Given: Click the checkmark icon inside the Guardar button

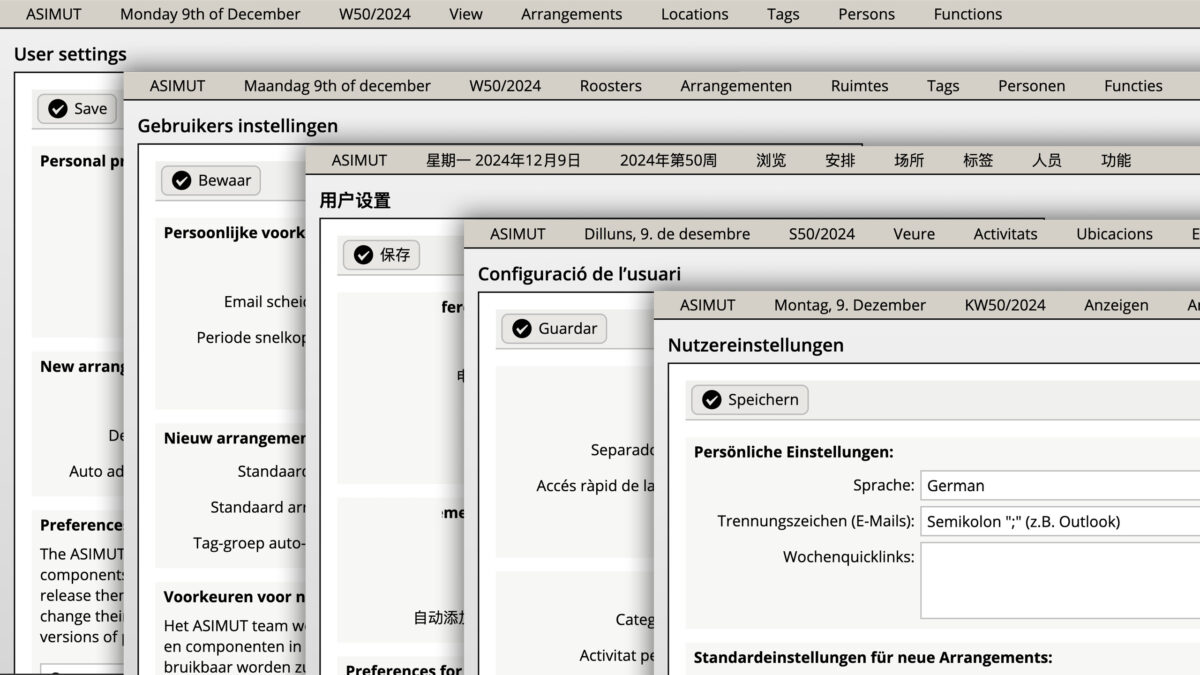Looking at the screenshot, I should tap(522, 328).
